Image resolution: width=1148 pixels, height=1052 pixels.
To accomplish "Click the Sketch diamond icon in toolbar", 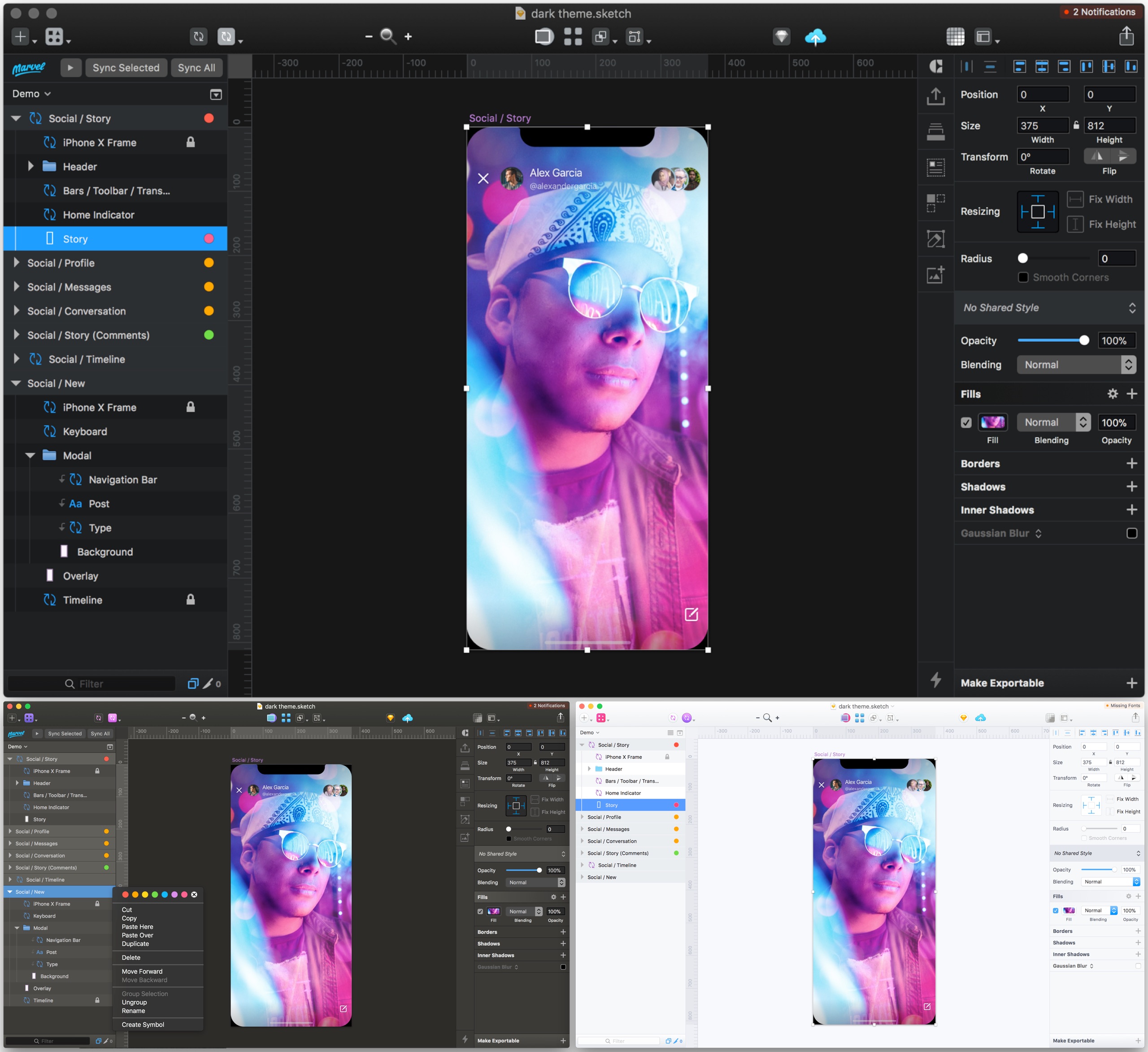I will [x=781, y=37].
